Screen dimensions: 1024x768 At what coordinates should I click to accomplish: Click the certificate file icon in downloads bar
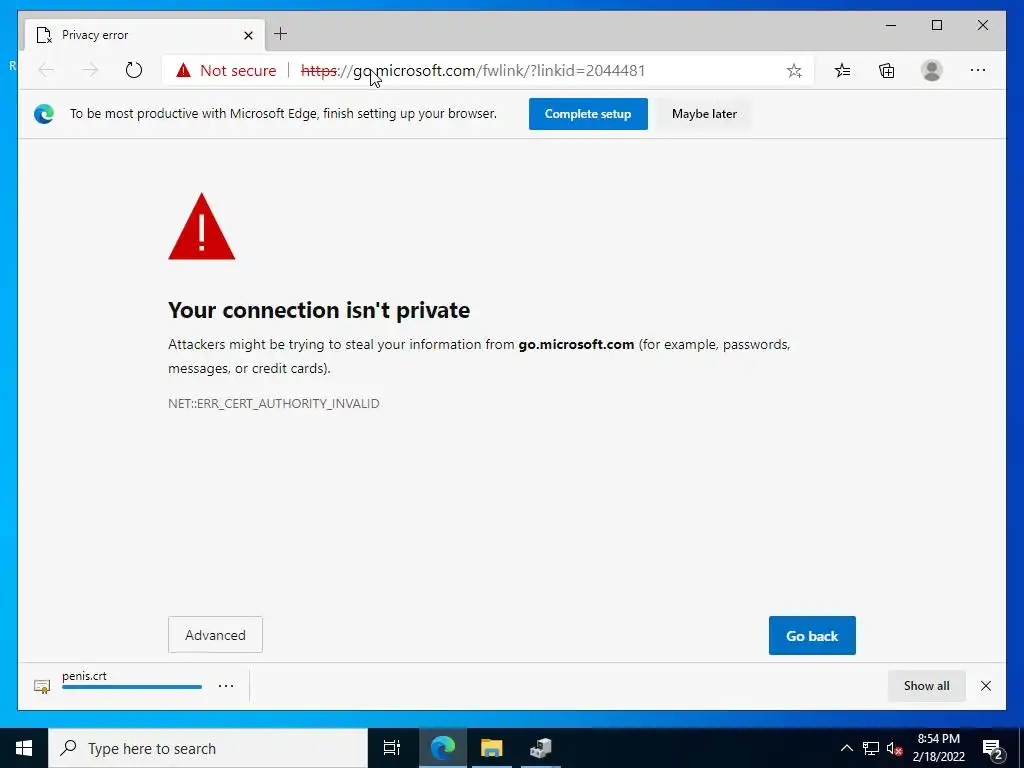pos(42,686)
